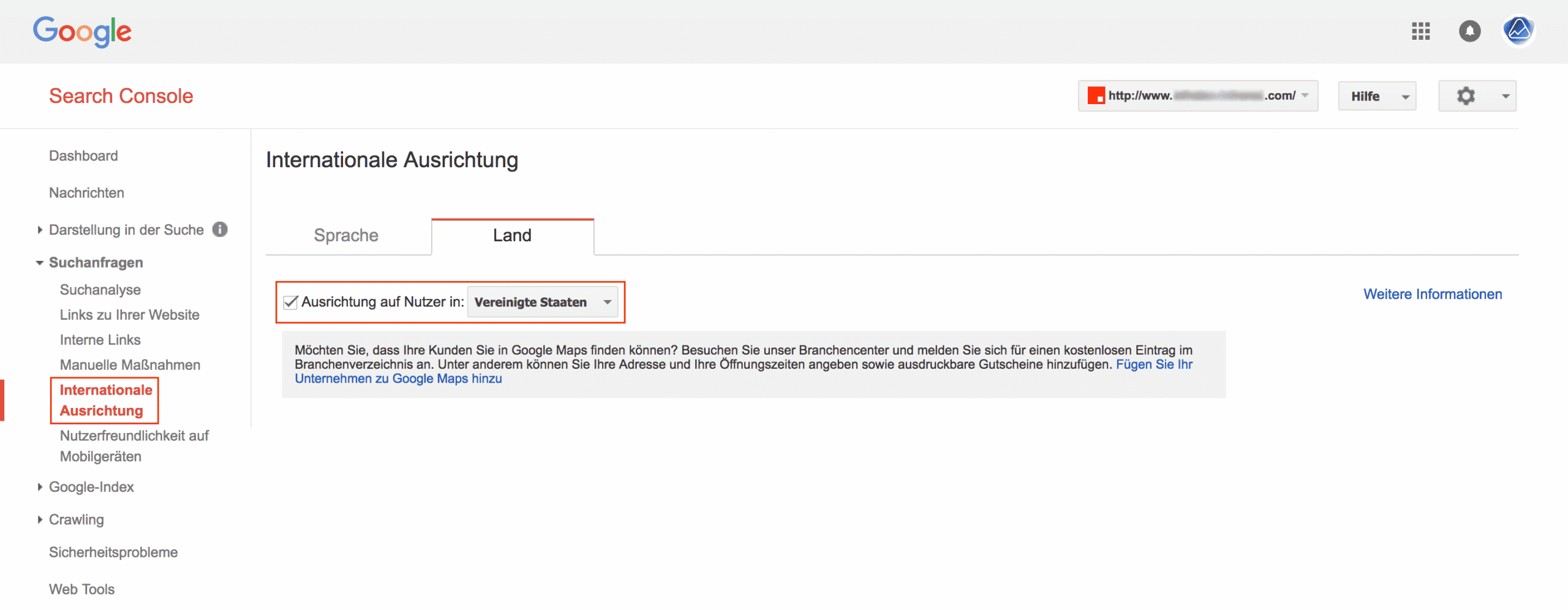The image size is (1568, 610).
Task: Collapse the Suchanfragen section
Action: (39, 263)
